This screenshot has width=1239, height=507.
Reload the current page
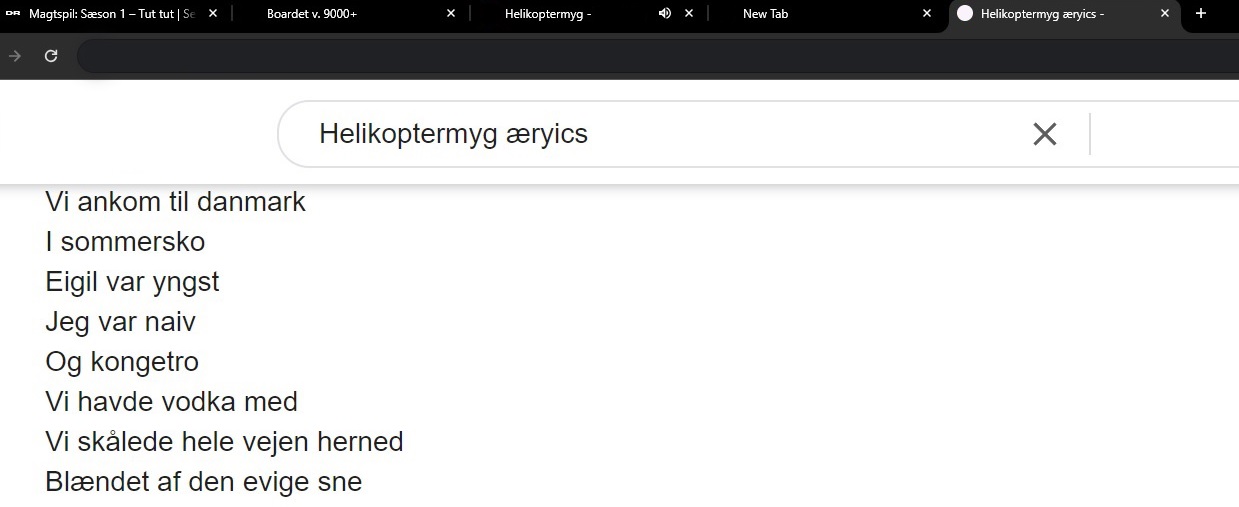[51, 56]
